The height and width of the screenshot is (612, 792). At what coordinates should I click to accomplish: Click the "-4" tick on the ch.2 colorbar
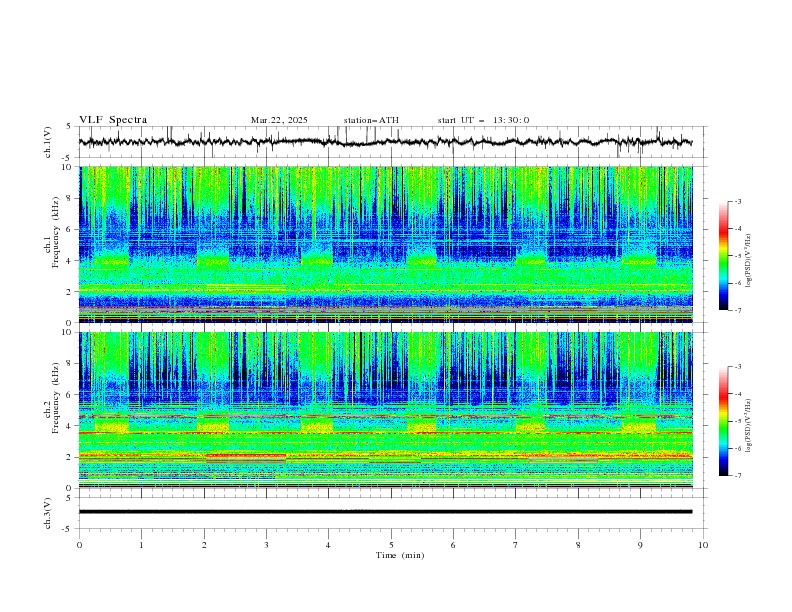point(737,394)
